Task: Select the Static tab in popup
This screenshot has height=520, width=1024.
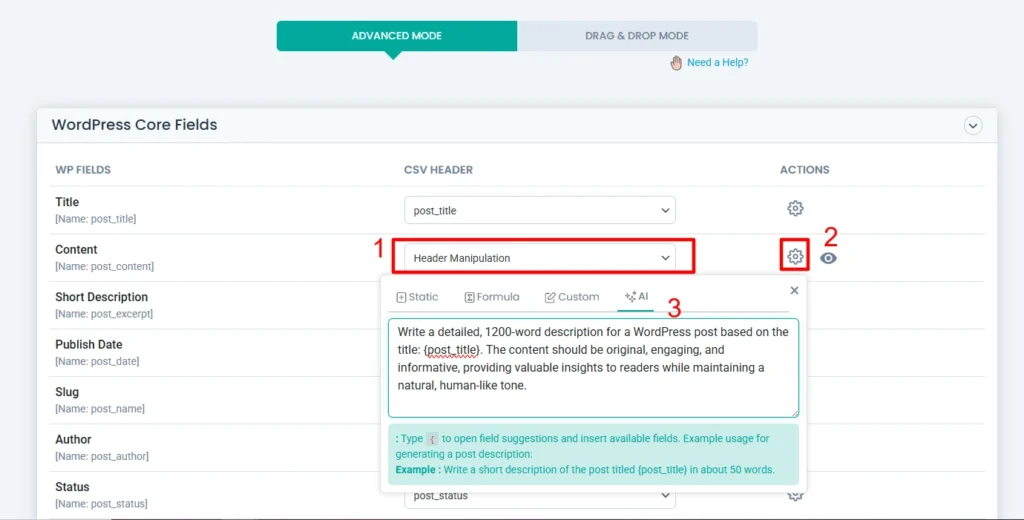Action: point(417,297)
